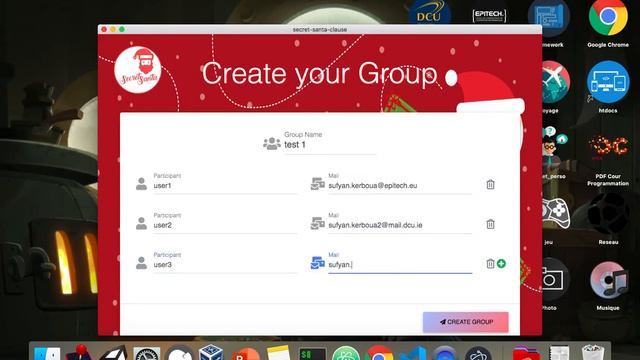Open the EPITECH desktop icon
This screenshot has height=360, width=640.
coord(489,16)
